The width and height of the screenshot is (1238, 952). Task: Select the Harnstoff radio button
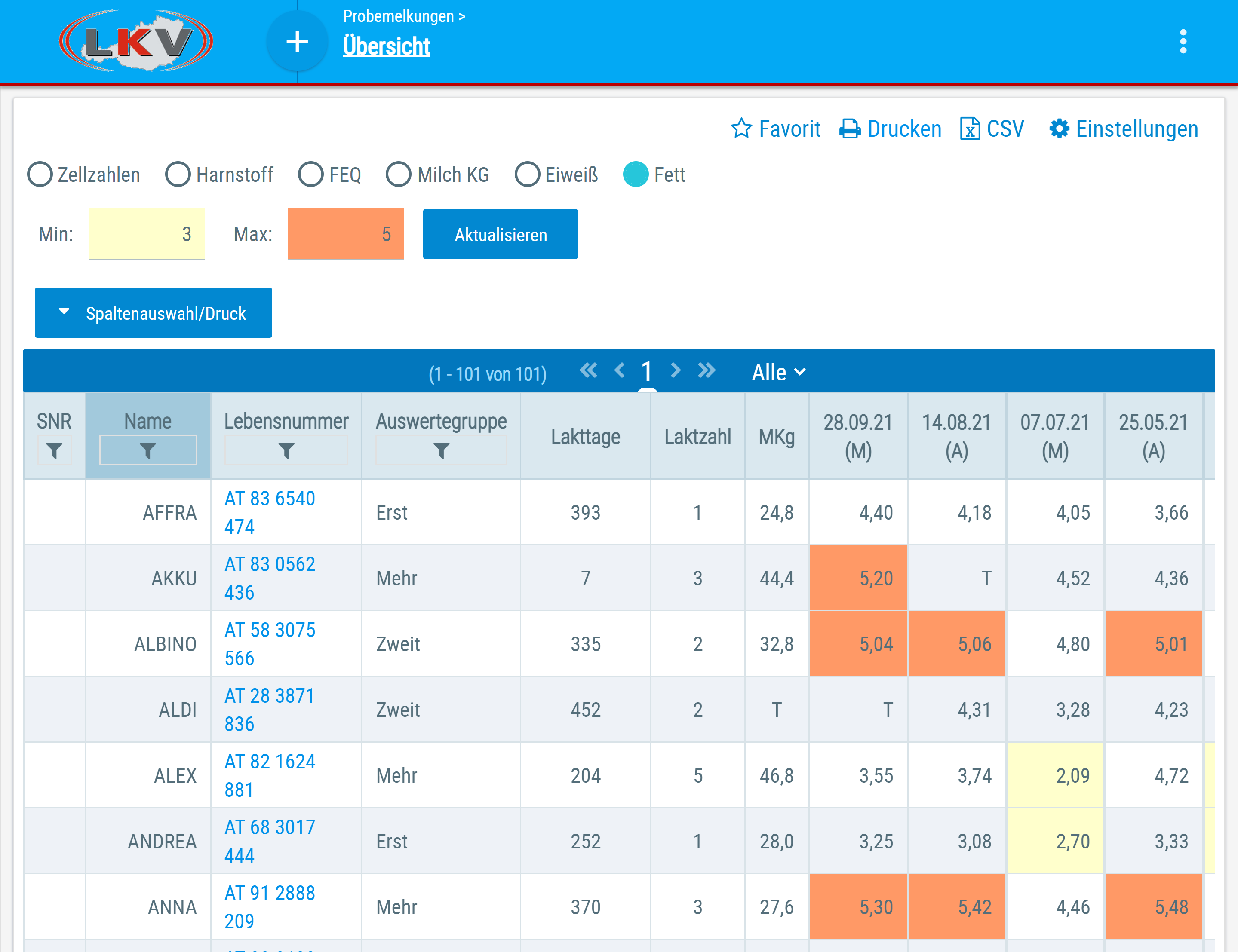click(178, 174)
